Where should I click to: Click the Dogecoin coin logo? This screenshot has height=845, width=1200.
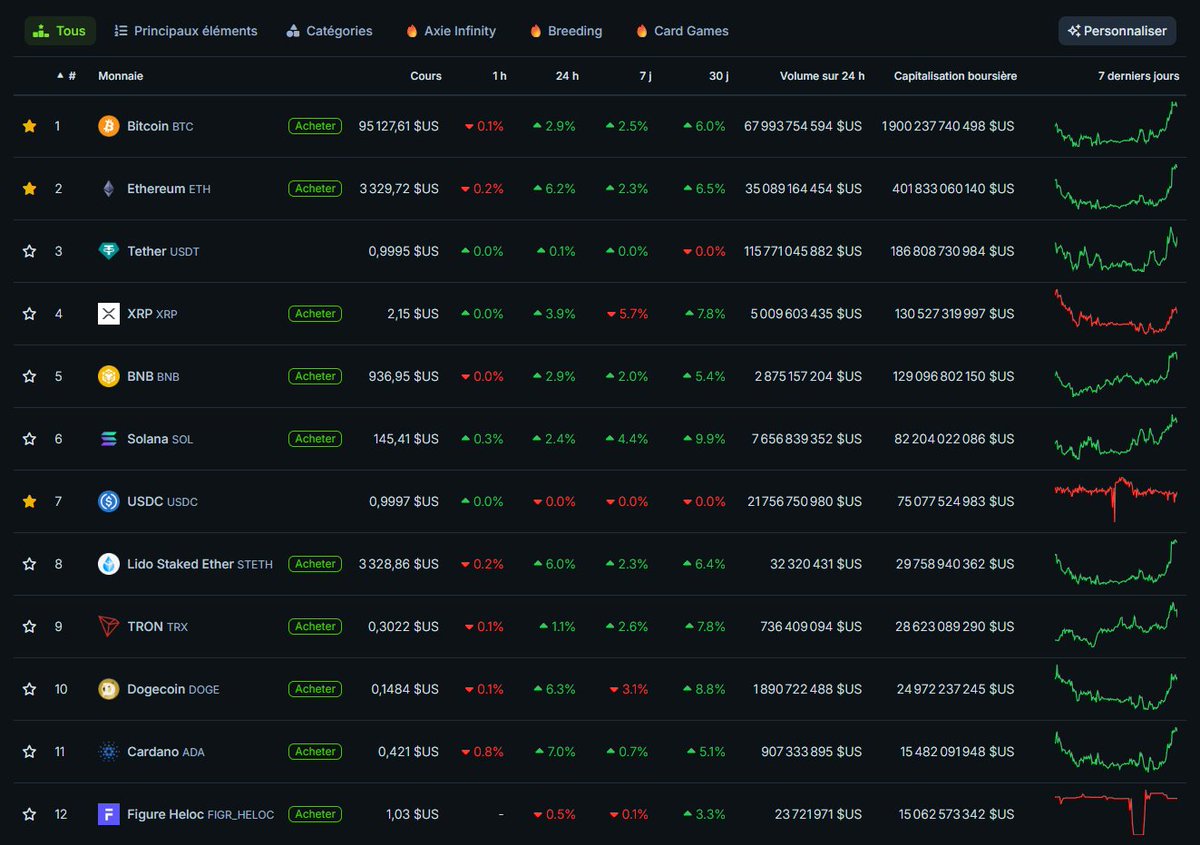pos(108,689)
